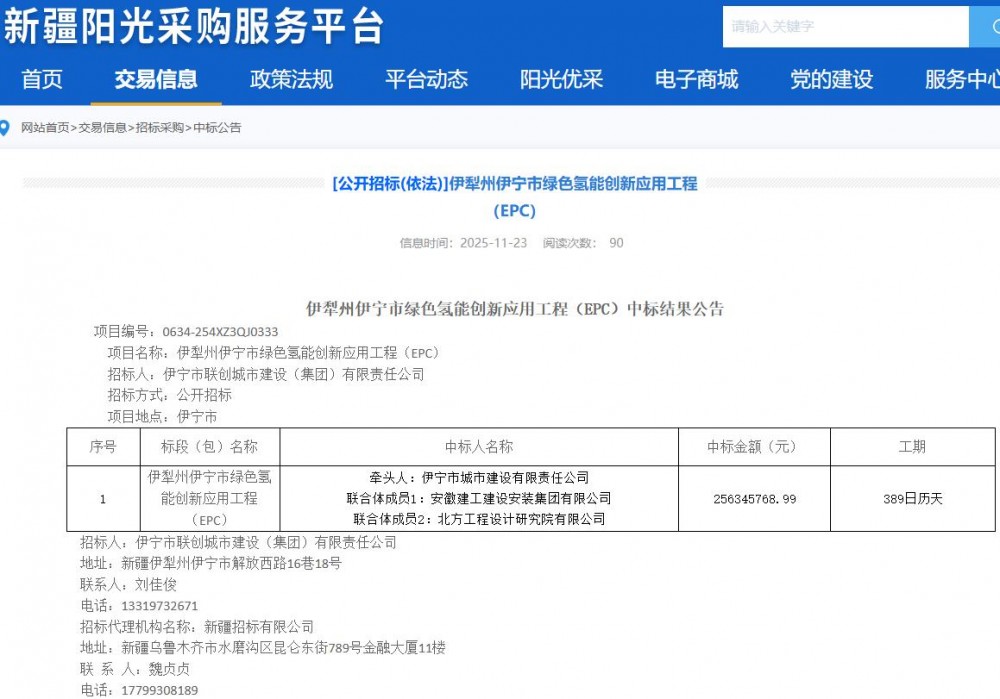1000x699 pixels.
Task: Focus the keyword search input box
Action: 845,27
